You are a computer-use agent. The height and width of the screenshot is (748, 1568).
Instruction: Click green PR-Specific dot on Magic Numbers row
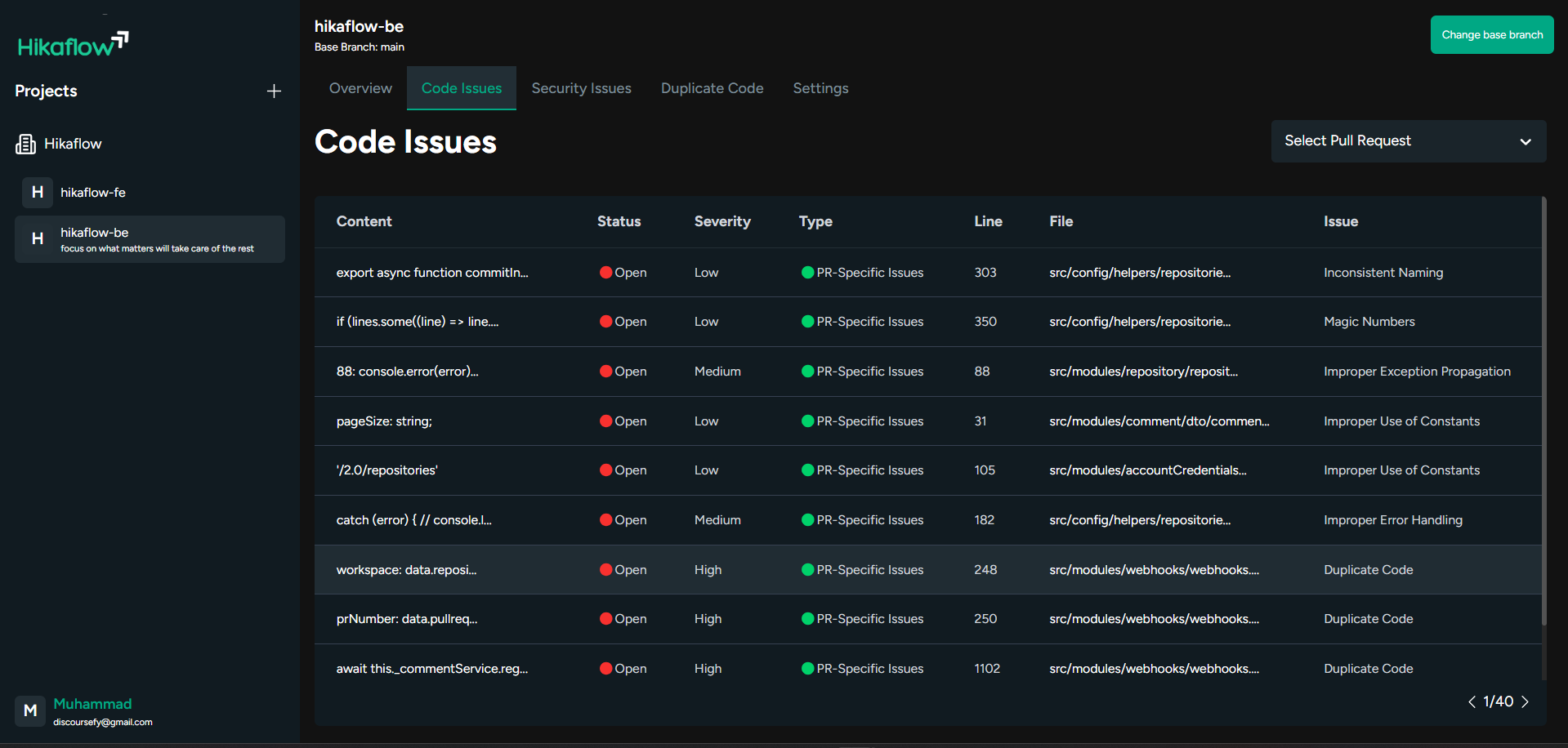[807, 322]
